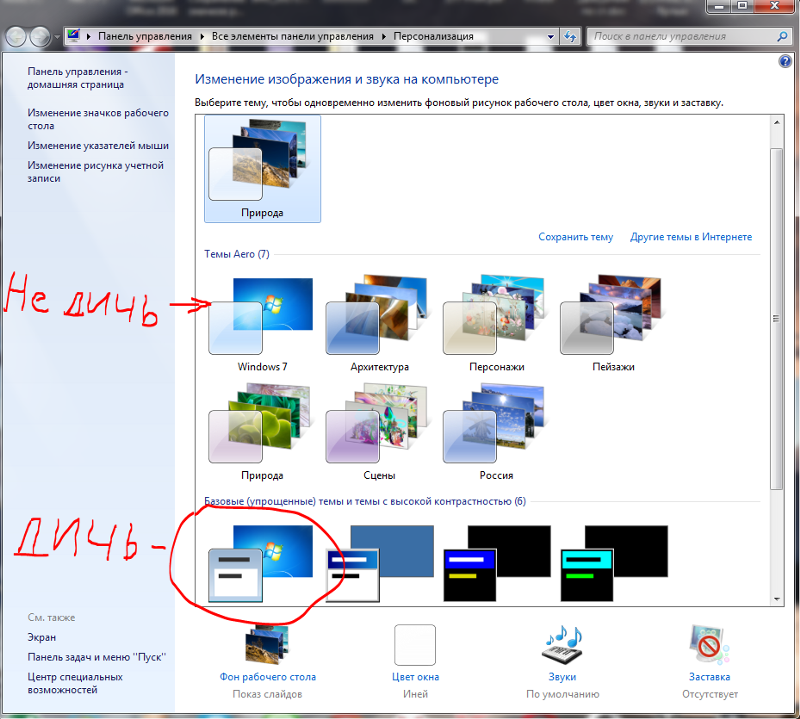800x719 pixels.
Task: Open recent pages dropdown next to nav arrows
Action: [x=56, y=37]
